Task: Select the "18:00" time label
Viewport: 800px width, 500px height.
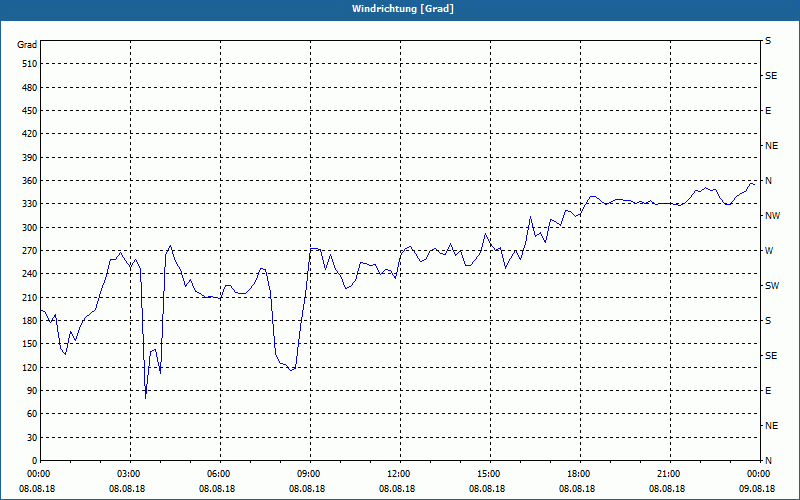Action: (577, 474)
